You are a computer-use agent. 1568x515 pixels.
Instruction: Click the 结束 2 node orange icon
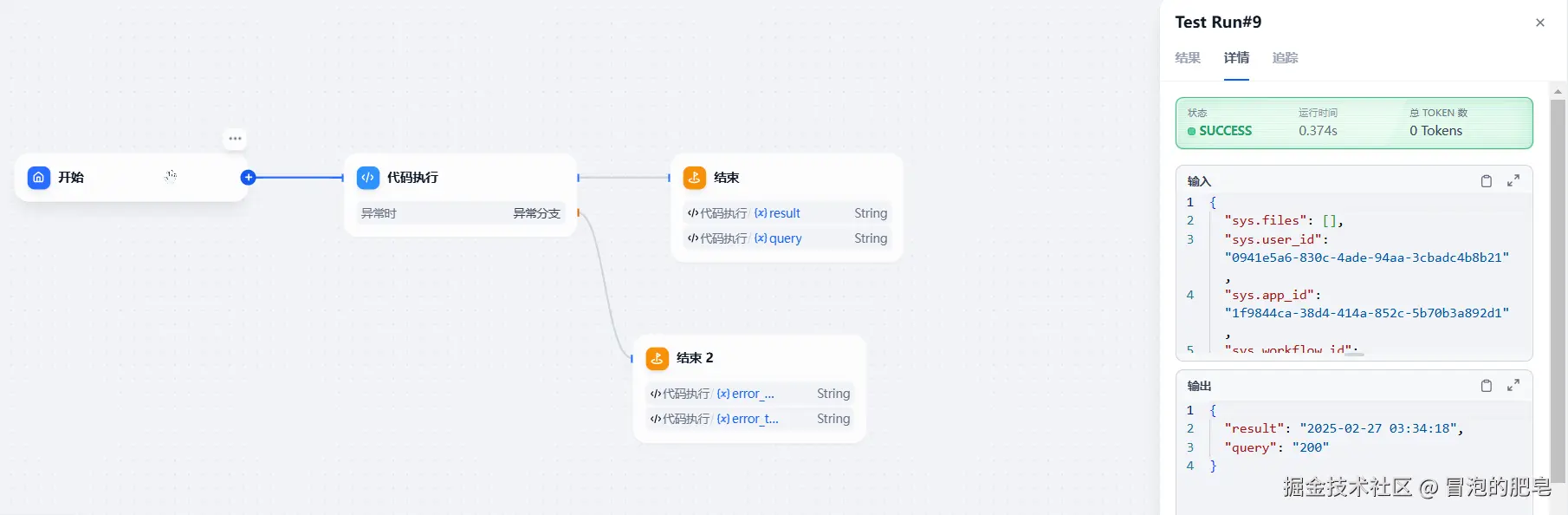[x=658, y=358]
